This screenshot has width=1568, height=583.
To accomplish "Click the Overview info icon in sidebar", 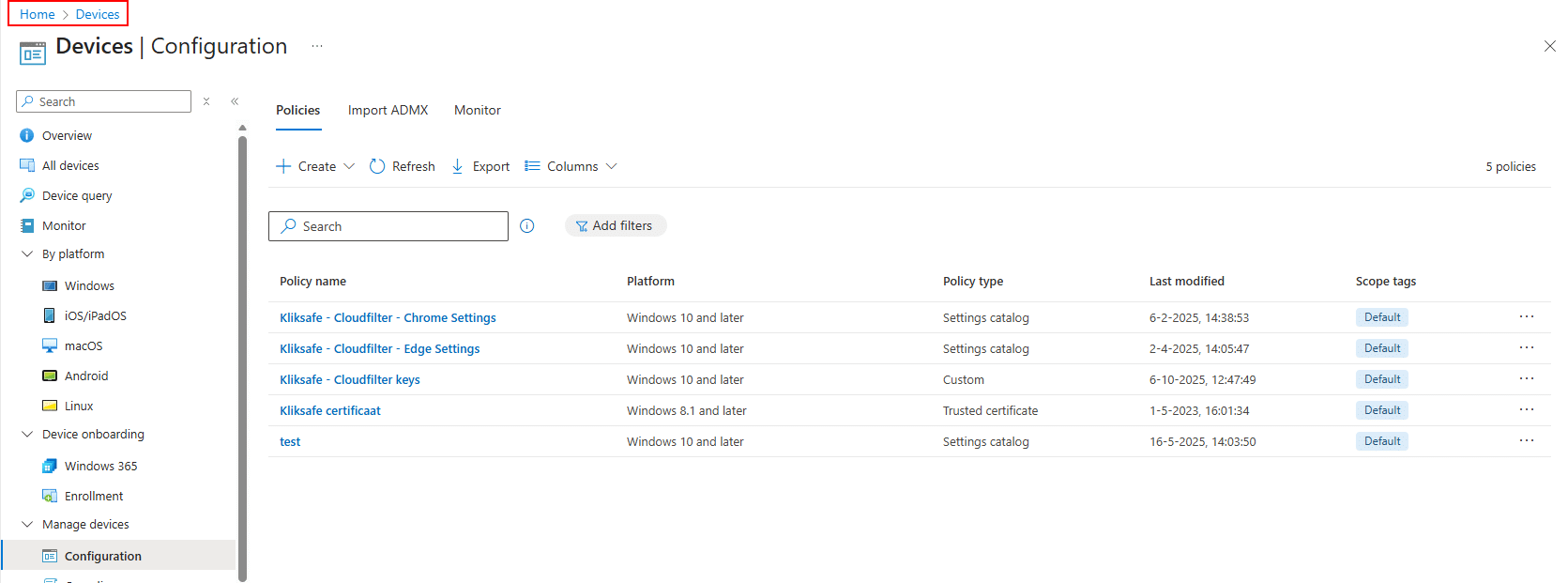I will 26,136.
